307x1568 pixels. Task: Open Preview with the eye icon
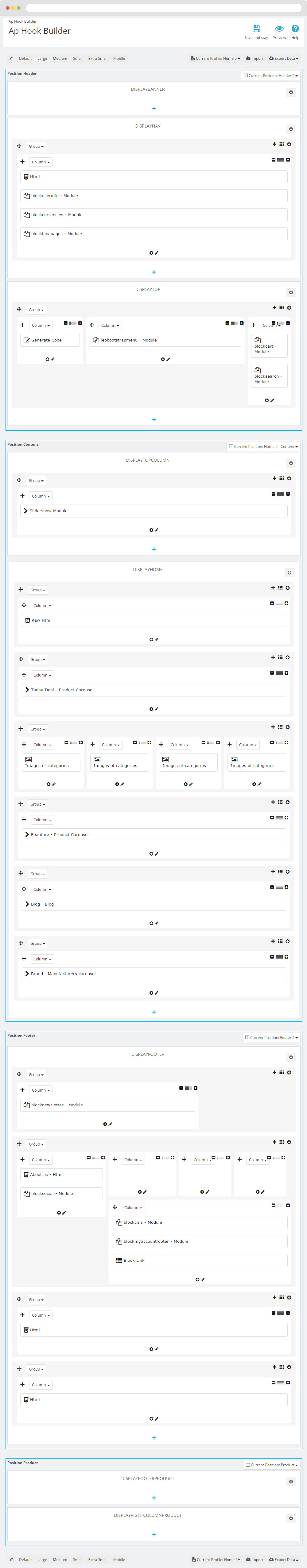279,29
